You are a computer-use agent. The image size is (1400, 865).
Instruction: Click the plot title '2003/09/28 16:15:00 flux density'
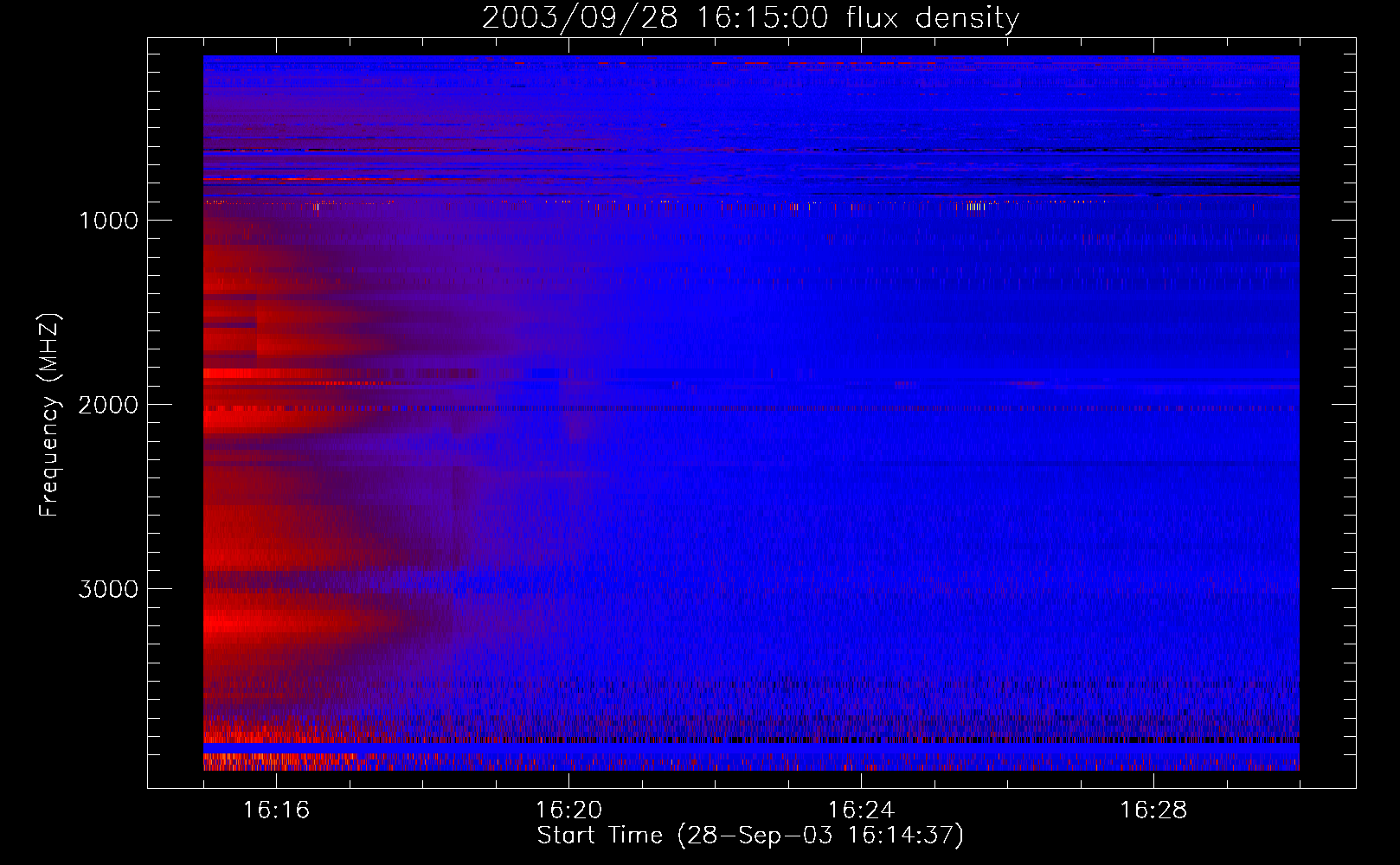pyautogui.click(x=750, y=18)
